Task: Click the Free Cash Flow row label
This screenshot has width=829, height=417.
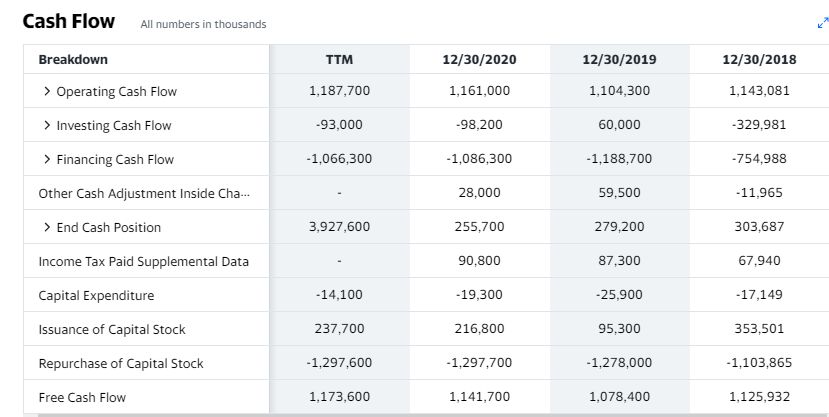Action: pos(82,397)
